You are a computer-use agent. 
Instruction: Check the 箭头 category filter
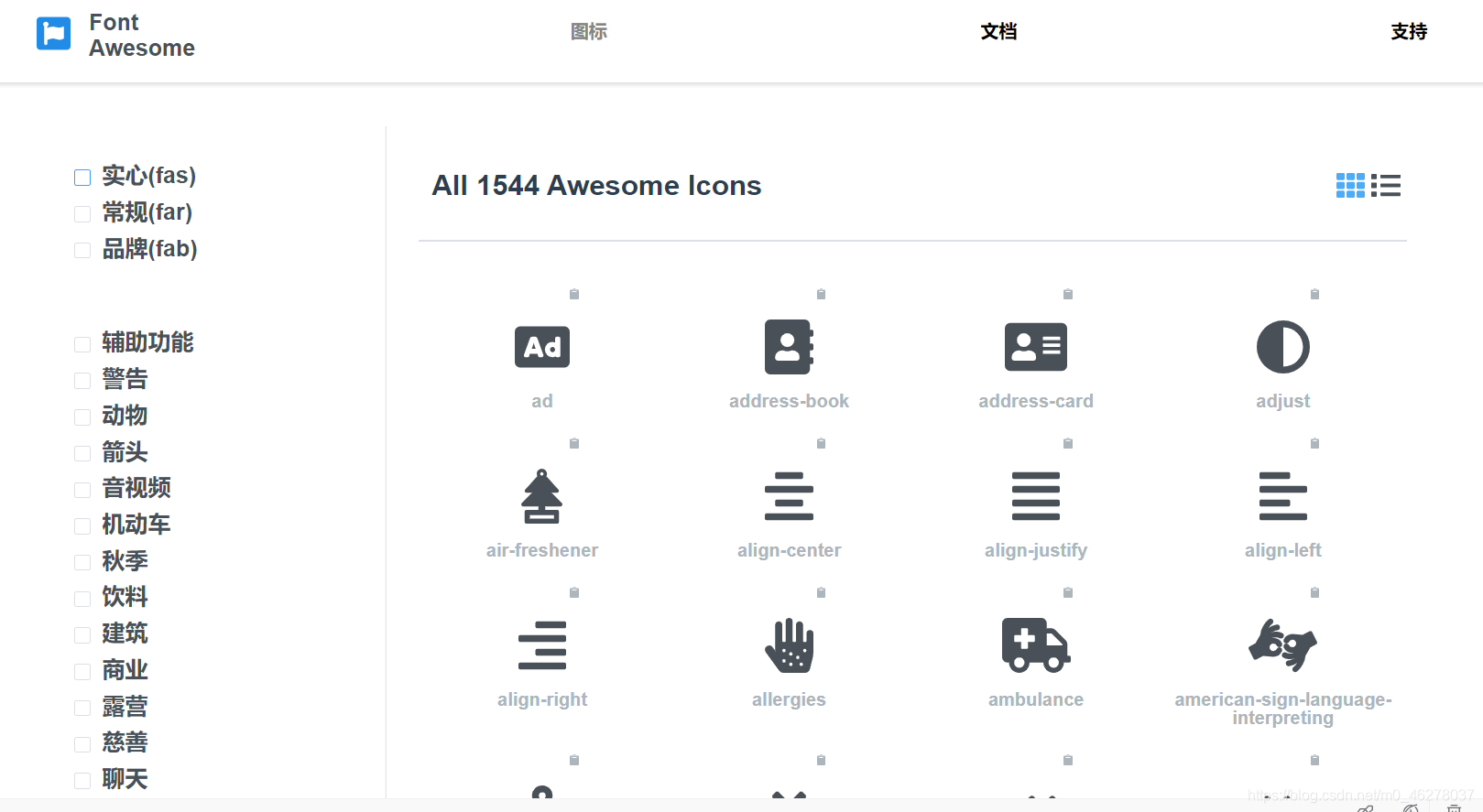tap(82, 453)
